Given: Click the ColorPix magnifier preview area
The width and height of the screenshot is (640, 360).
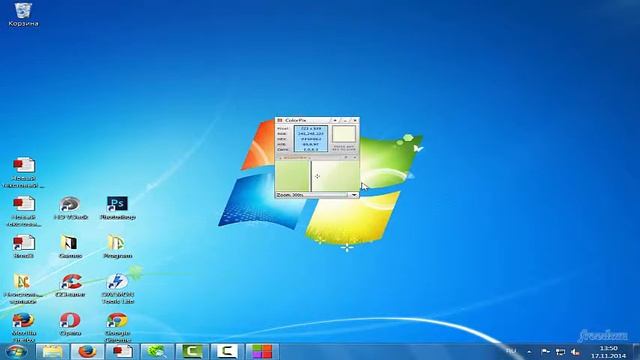Looking at the screenshot, I should 318,176.
